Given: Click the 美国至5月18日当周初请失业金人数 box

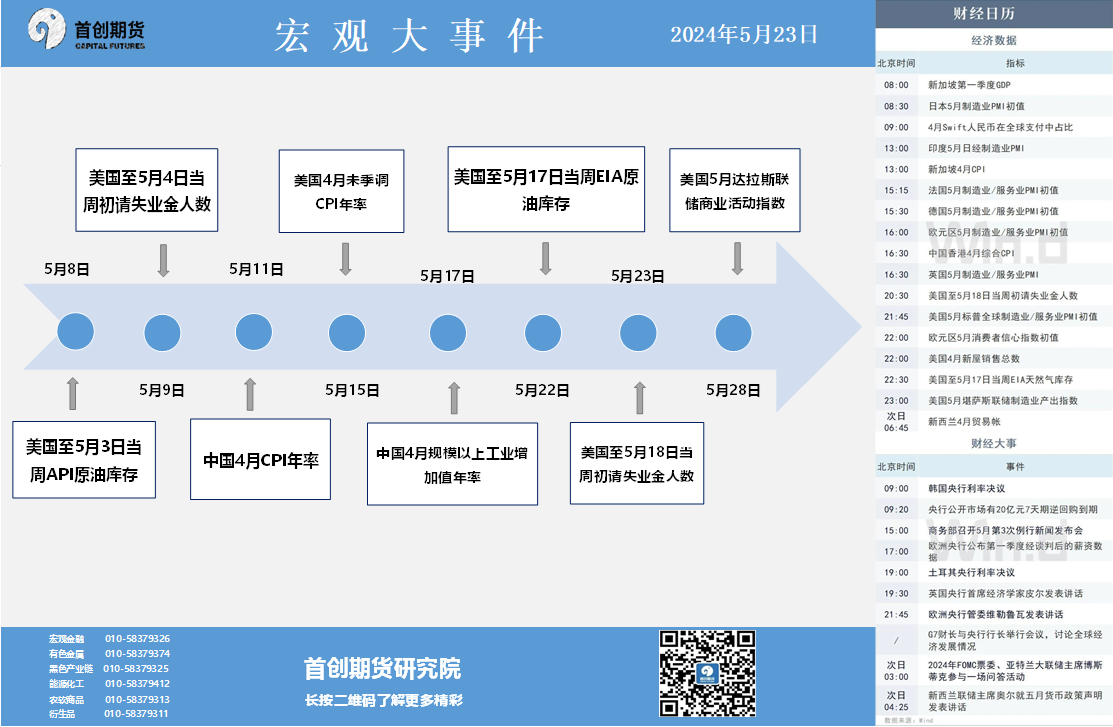Looking at the screenshot, I should click(x=637, y=463).
